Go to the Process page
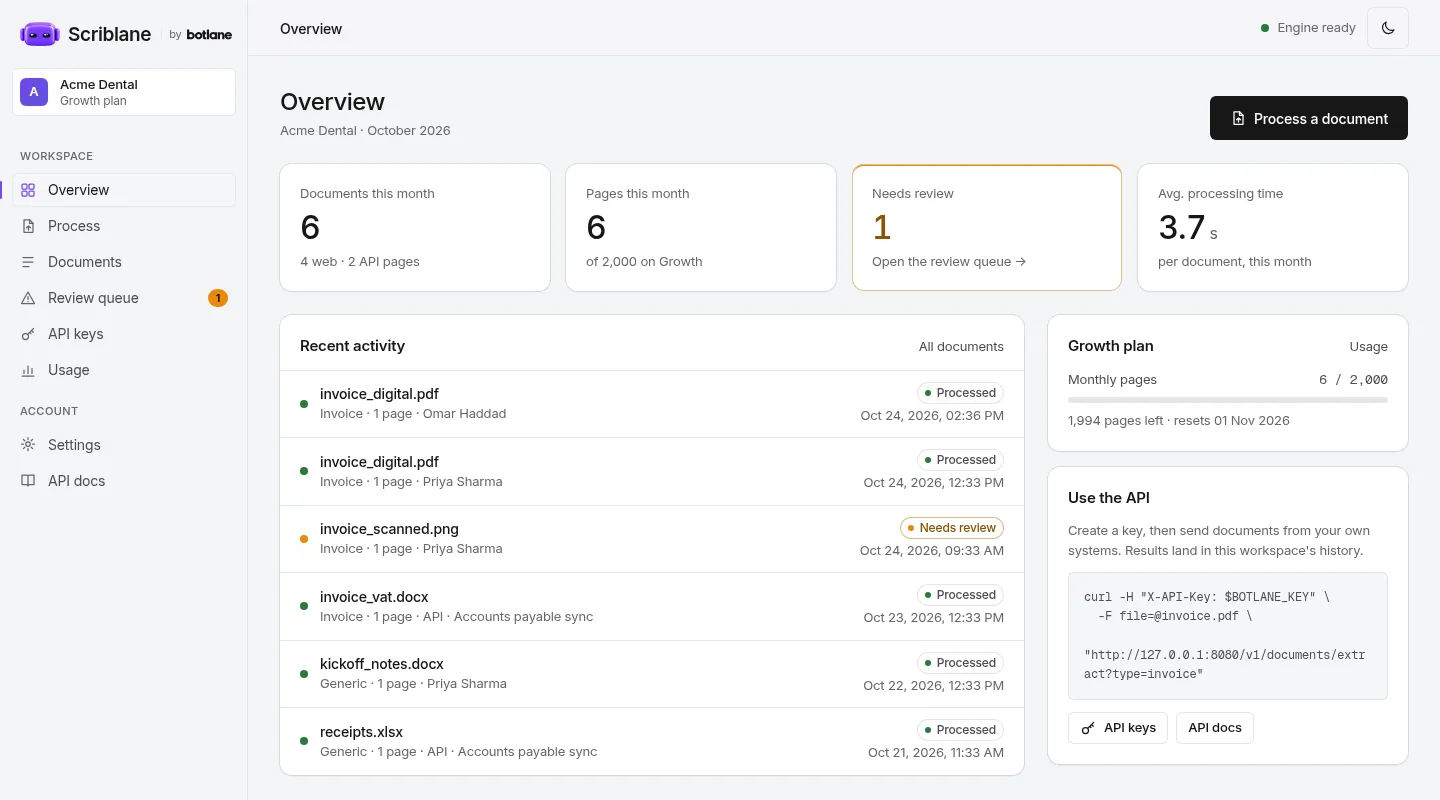Screen dimensions: 1440x800 point(124,226)
